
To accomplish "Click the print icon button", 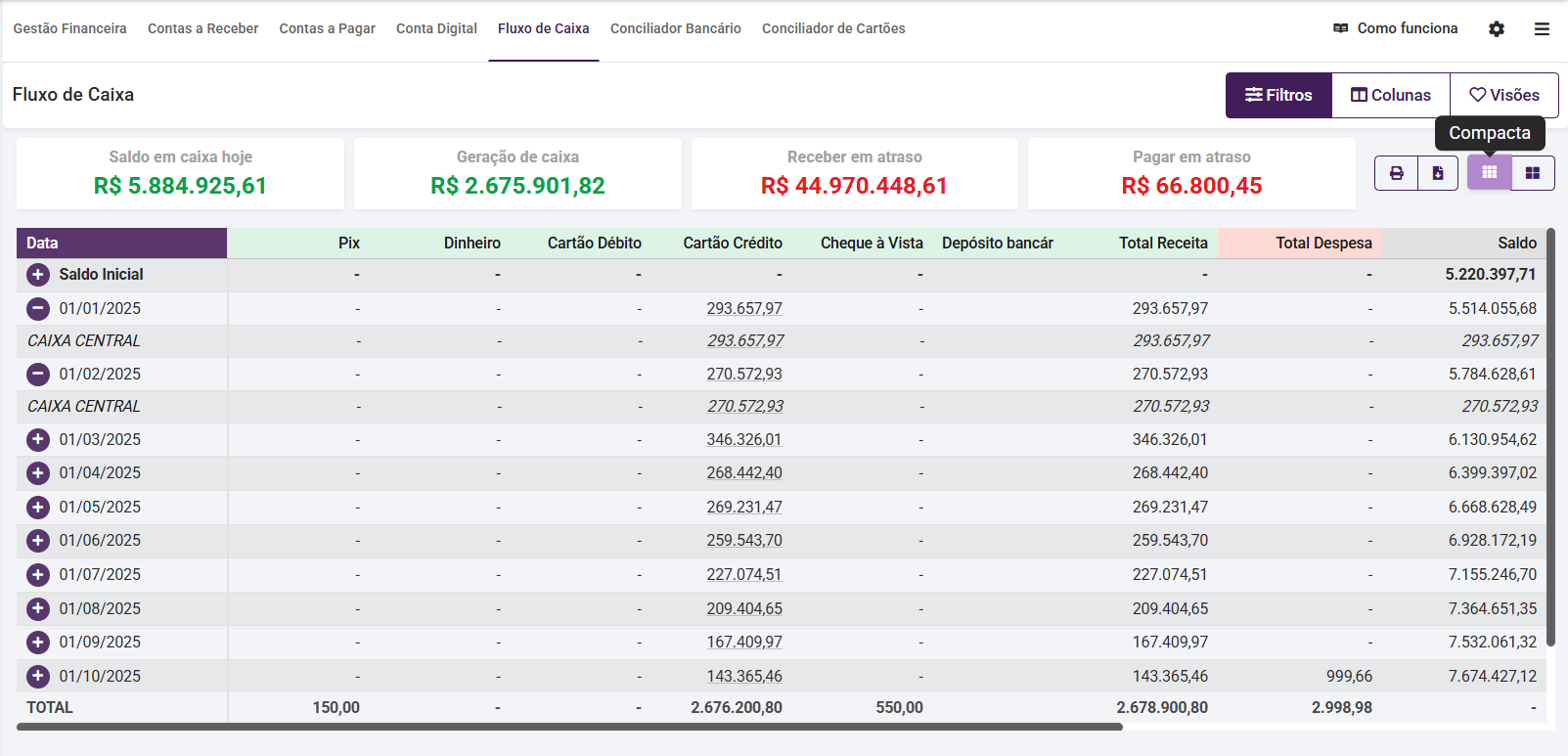I will (1396, 173).
